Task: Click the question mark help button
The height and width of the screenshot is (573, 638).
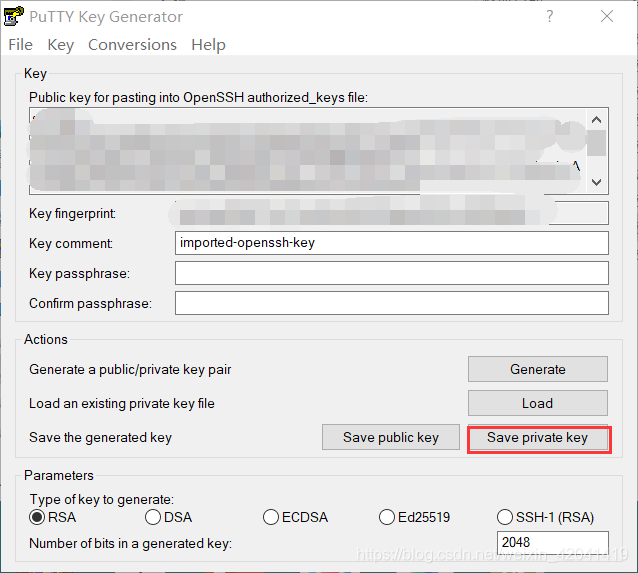Action: 550,16
